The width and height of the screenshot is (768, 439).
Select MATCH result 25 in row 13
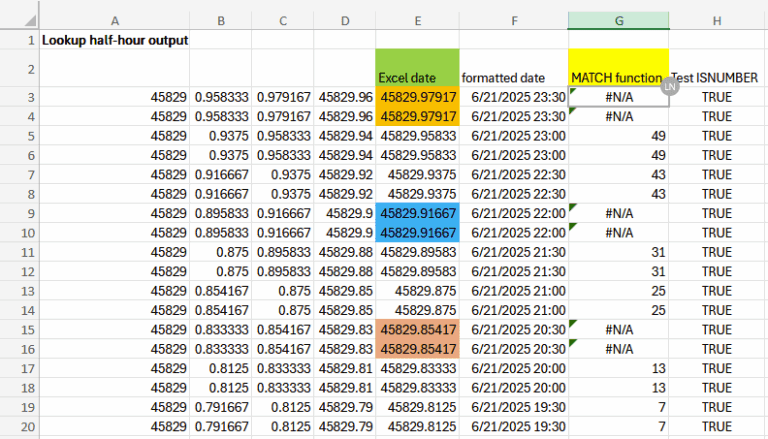619,291
